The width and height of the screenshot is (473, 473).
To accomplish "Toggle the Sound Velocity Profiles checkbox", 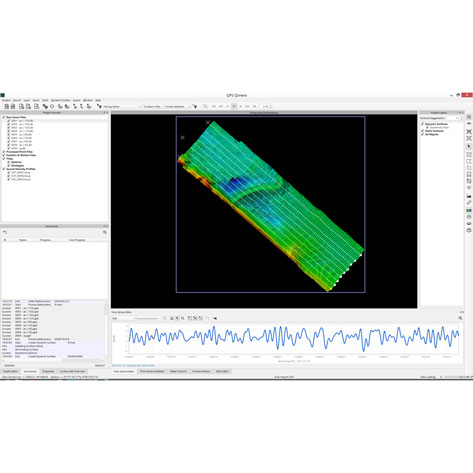I will click(x=4, y=169).
